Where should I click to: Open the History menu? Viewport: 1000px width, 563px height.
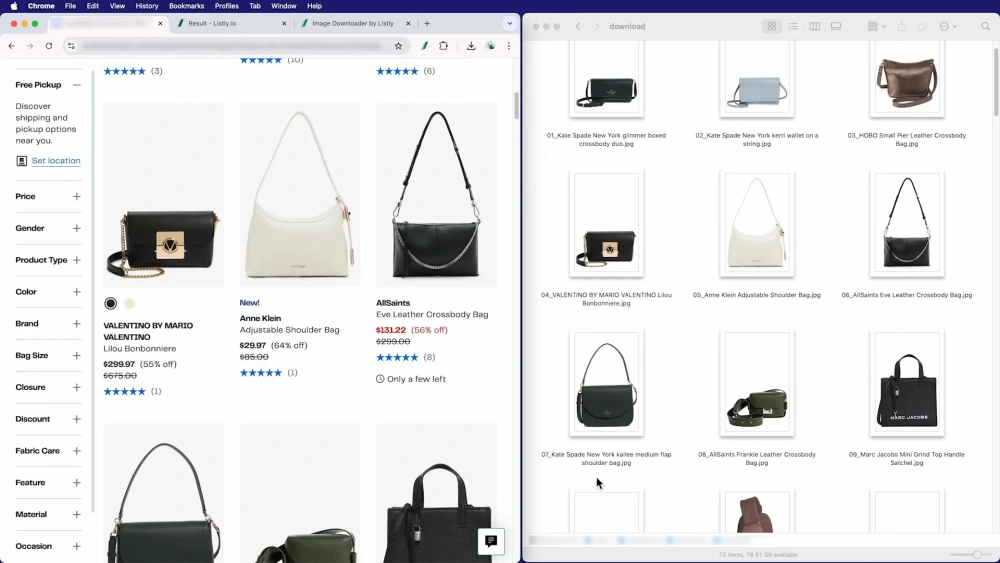pos(147,6)
